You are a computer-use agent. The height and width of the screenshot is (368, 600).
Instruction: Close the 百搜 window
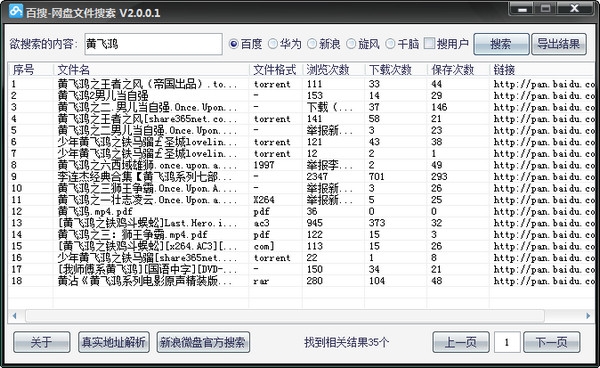pos(574,8)
